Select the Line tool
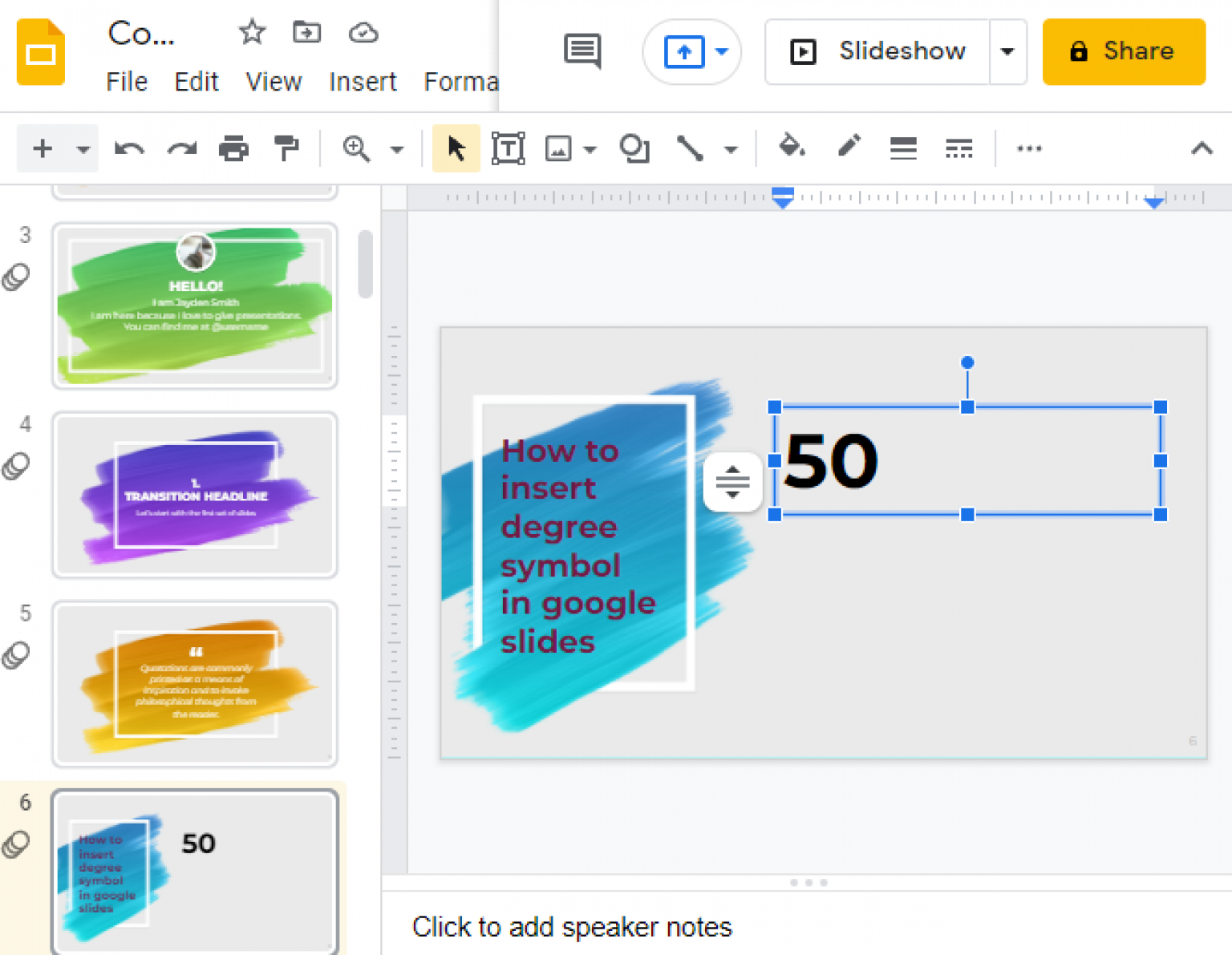The height and width of the screenshot is (955, 1232). (690, 148)
